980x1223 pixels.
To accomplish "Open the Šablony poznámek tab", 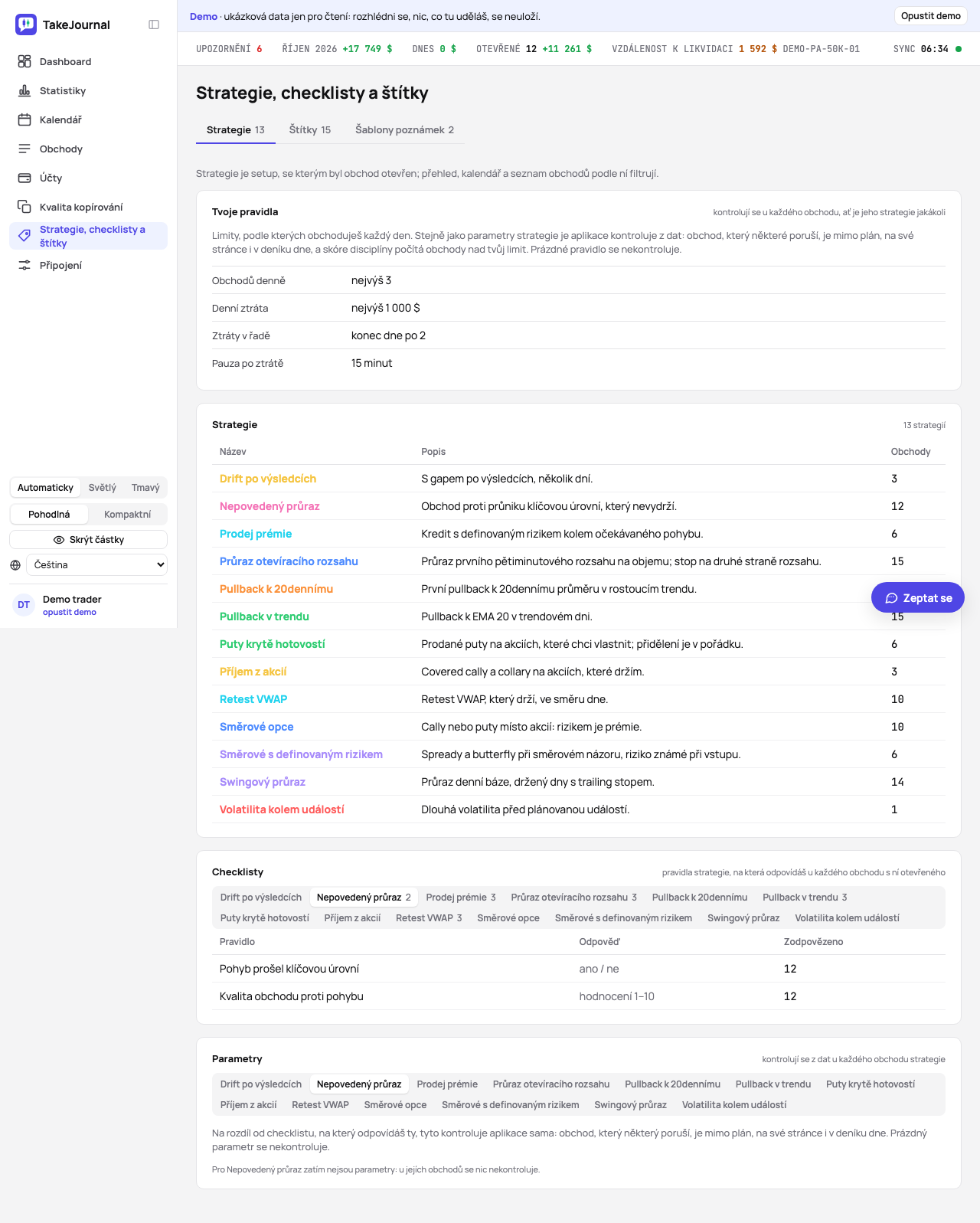I will point(404,130).
